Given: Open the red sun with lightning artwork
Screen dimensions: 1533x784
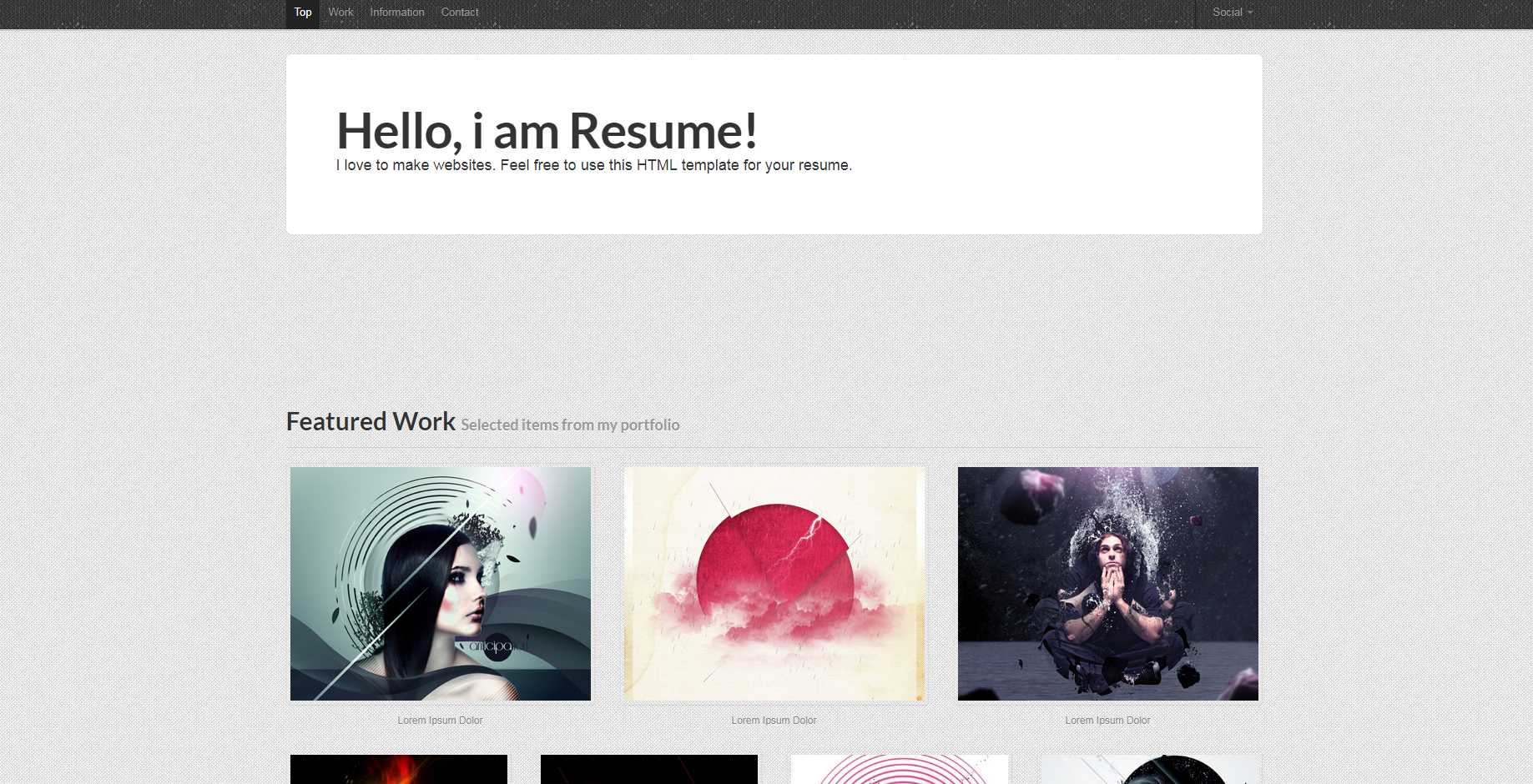Looking at the screenshot, I should coord(774,584).
